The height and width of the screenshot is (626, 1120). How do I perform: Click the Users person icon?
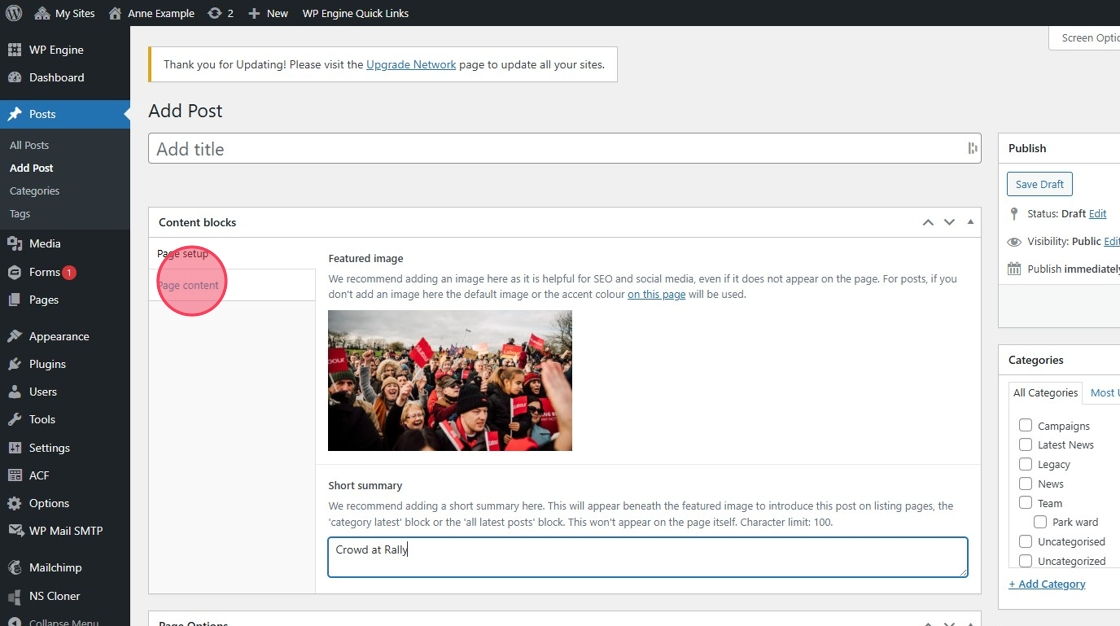point(14,392)
